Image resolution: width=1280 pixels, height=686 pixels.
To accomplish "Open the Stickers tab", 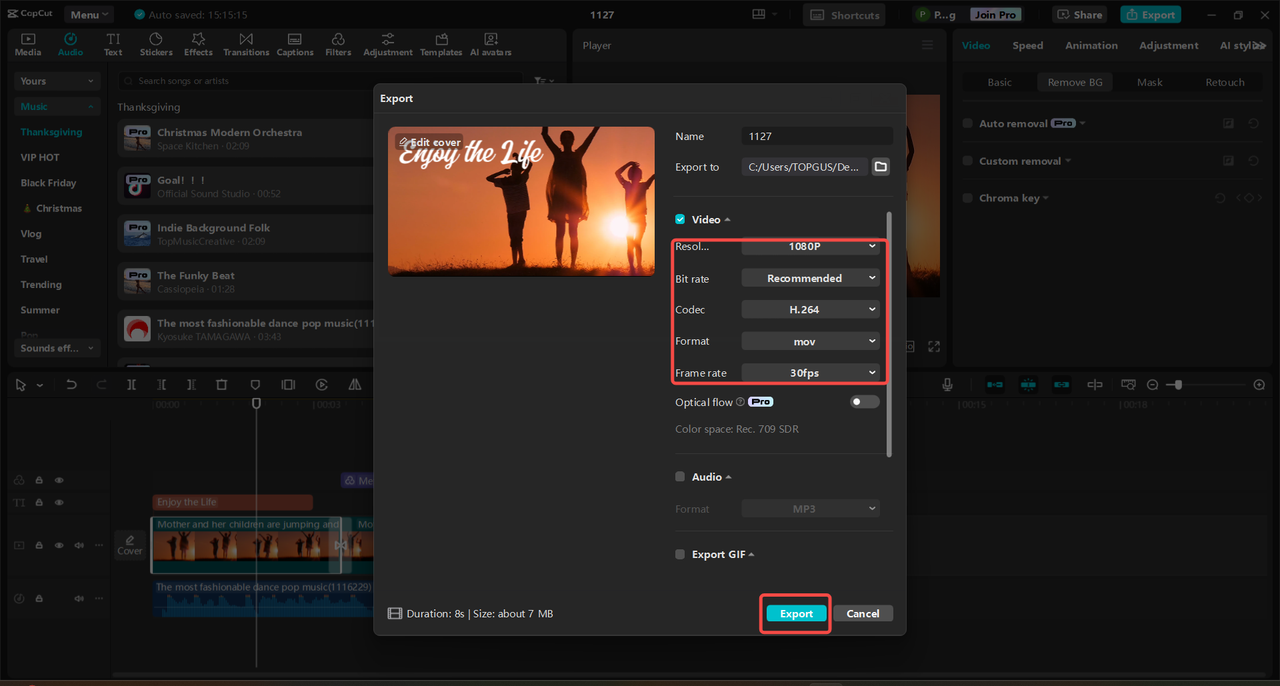I will coord(156,44).
